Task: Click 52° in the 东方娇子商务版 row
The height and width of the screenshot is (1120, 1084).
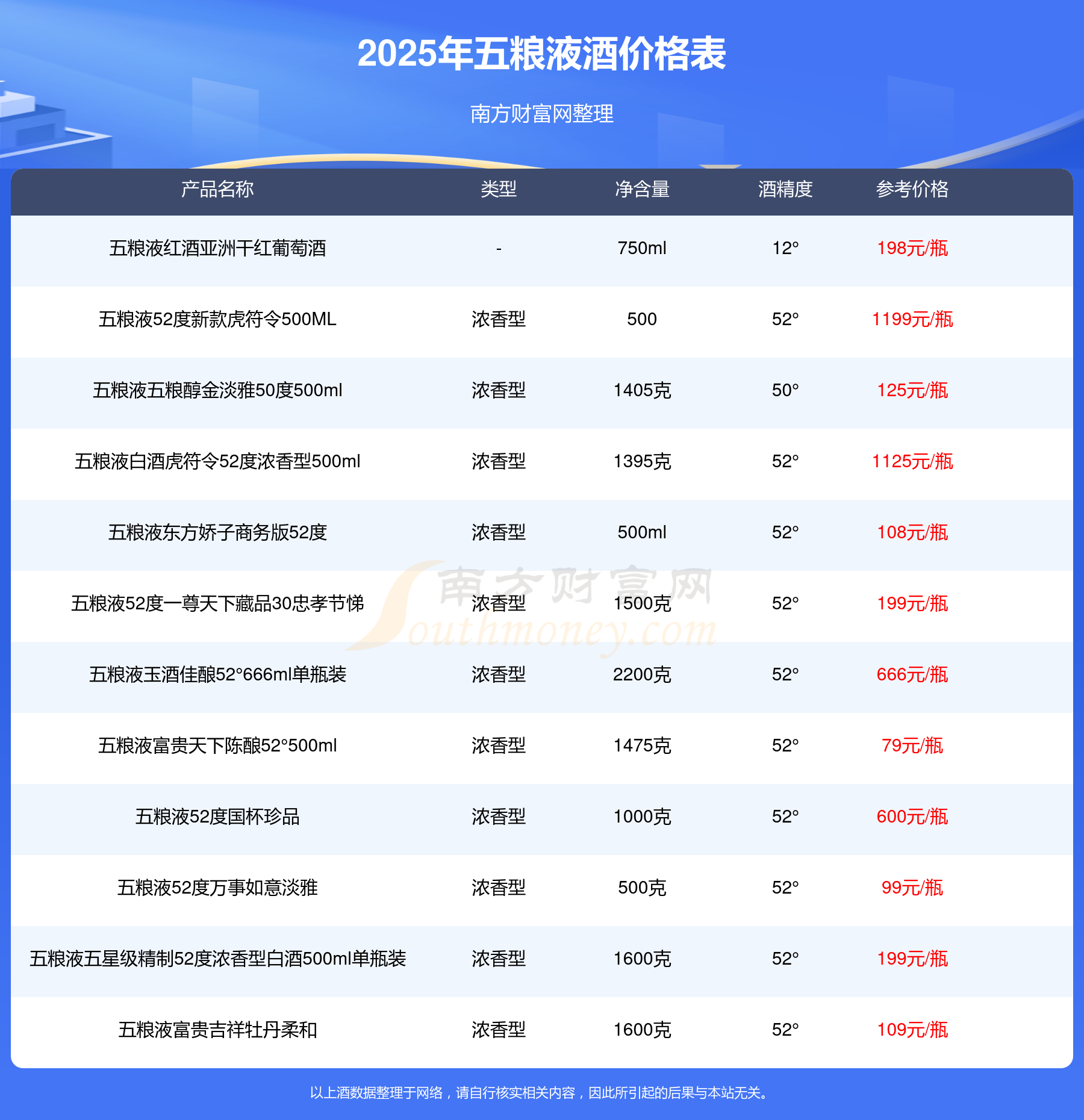Action: coord(785,532)
